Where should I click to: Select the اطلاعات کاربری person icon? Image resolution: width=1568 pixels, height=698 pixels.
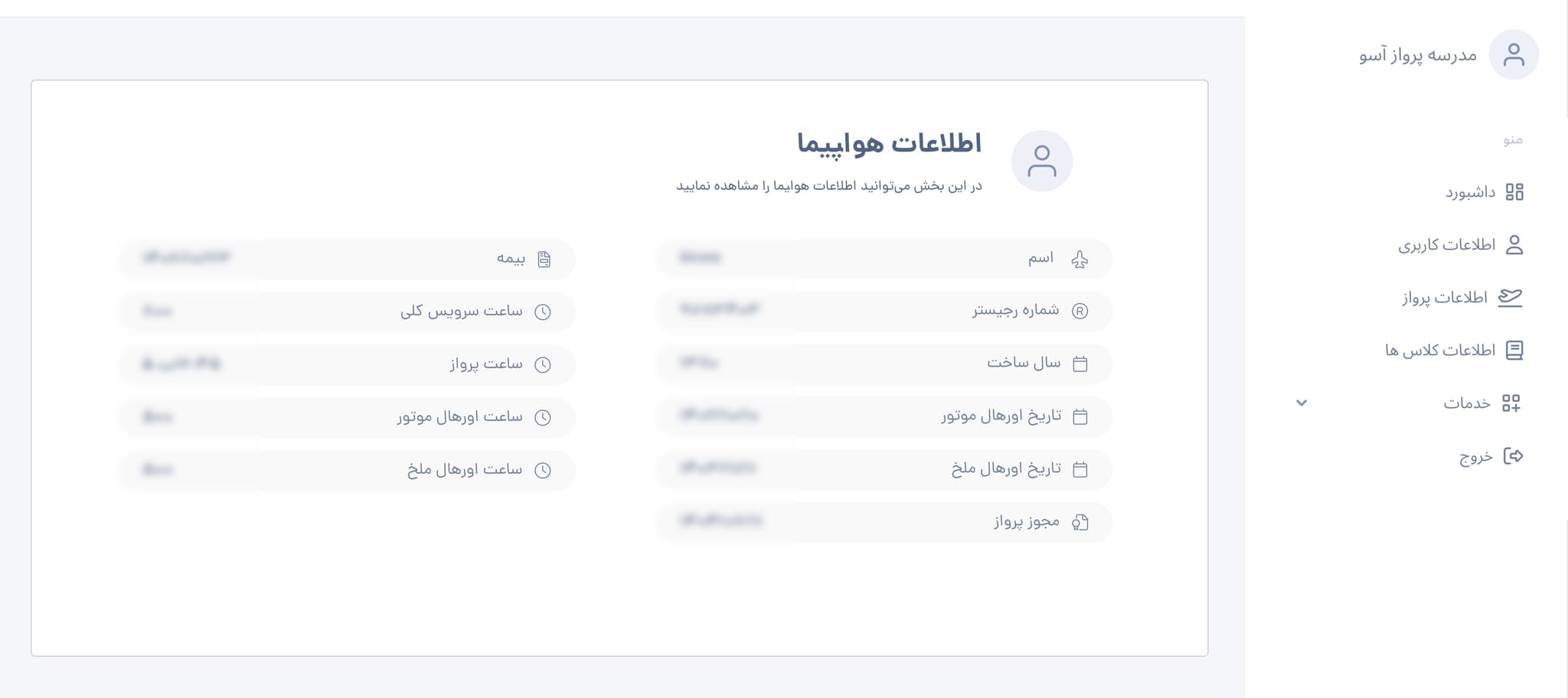tap(1514, 245)
